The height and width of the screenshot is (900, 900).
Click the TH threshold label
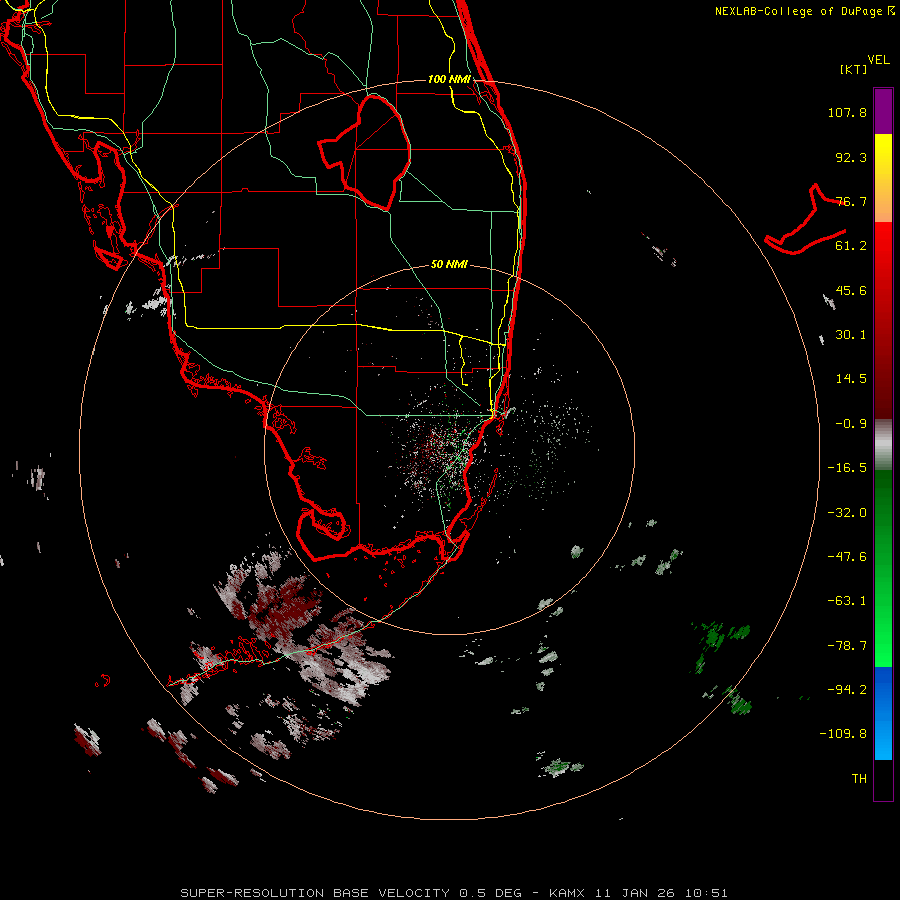[x=859, y=779]
